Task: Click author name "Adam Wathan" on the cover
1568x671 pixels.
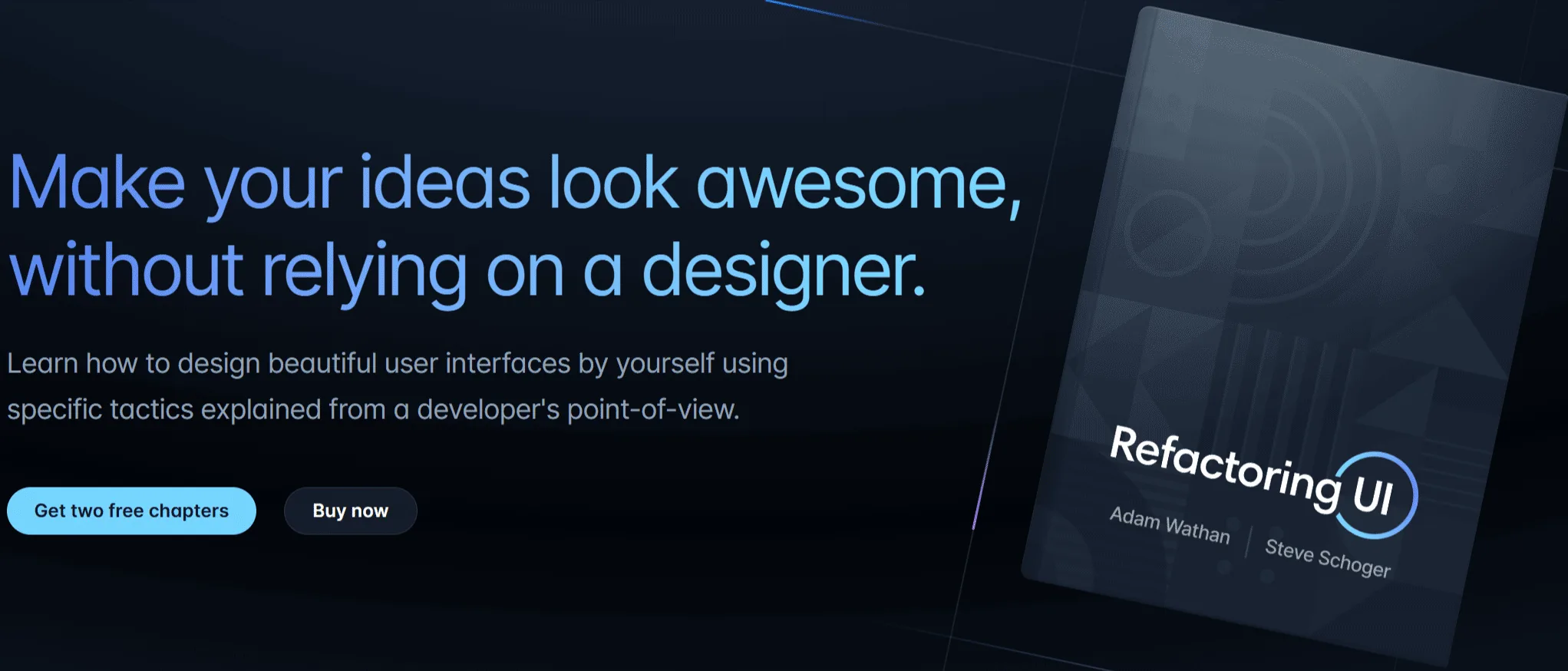Action: (x=1170, y=524)
